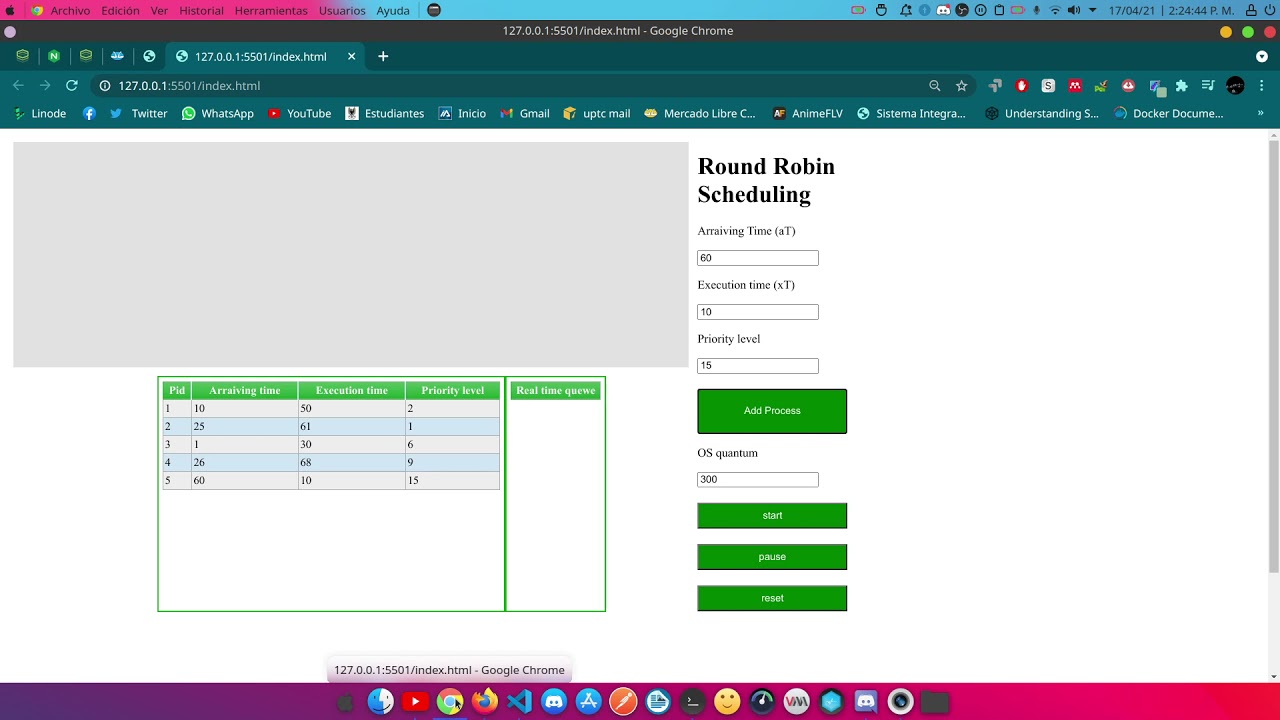Open the tab search dropdown arrow
The image size is (1280, 720).
(1262, 57)
